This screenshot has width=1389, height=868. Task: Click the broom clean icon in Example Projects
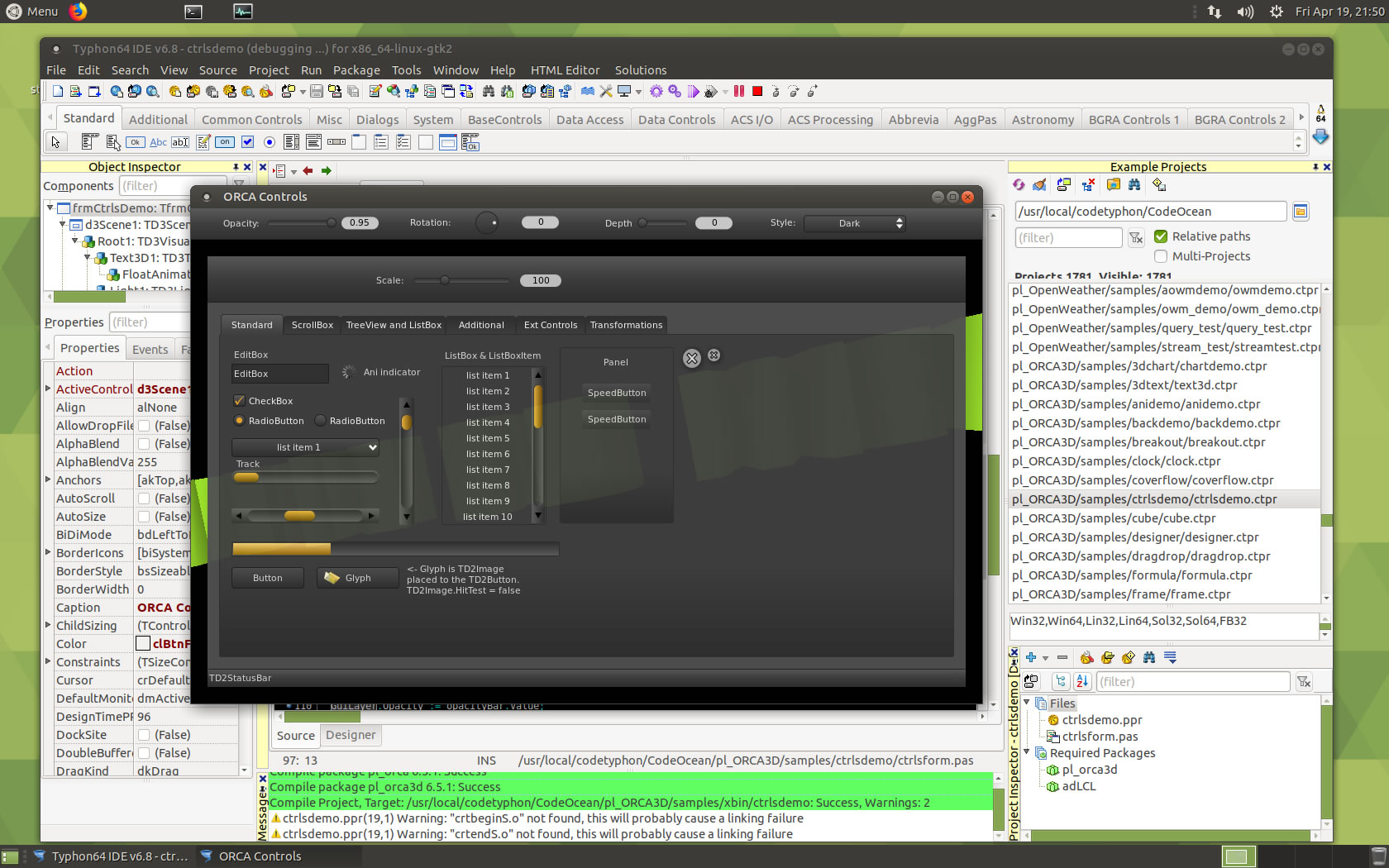(1040, 184)
